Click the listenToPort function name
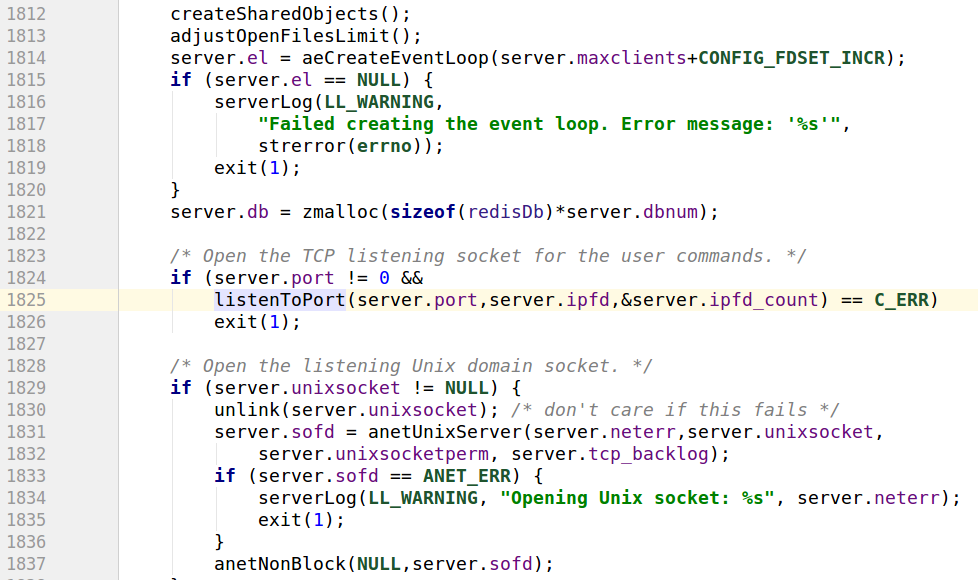Screen dimensions: 978x580 pyautogui.click(x=280, y=300)
